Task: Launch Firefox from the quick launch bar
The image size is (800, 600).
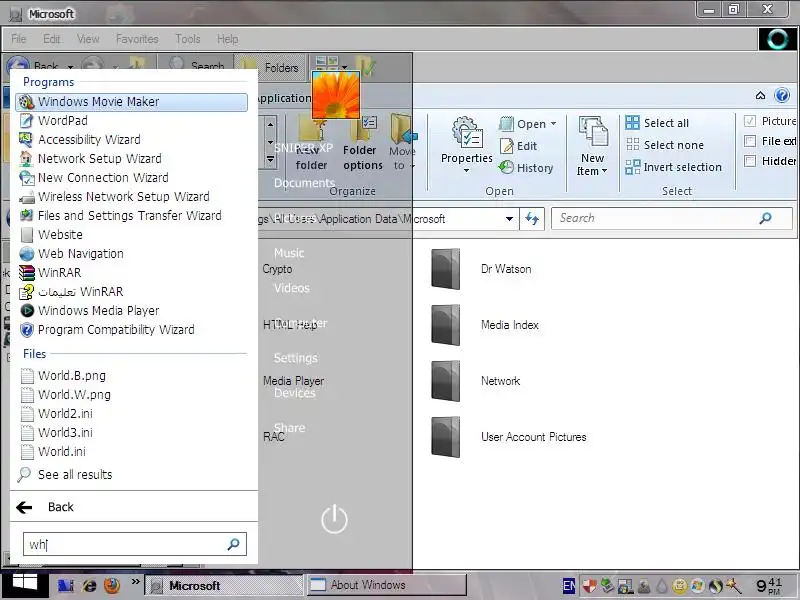Action: 112,585
